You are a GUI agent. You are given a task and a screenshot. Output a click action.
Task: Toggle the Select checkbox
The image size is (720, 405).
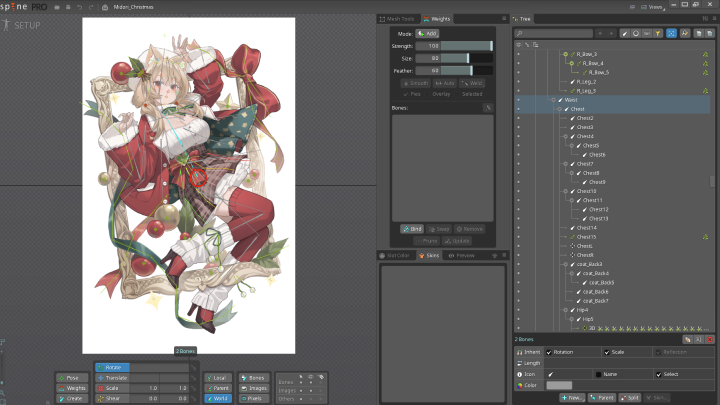659,374
